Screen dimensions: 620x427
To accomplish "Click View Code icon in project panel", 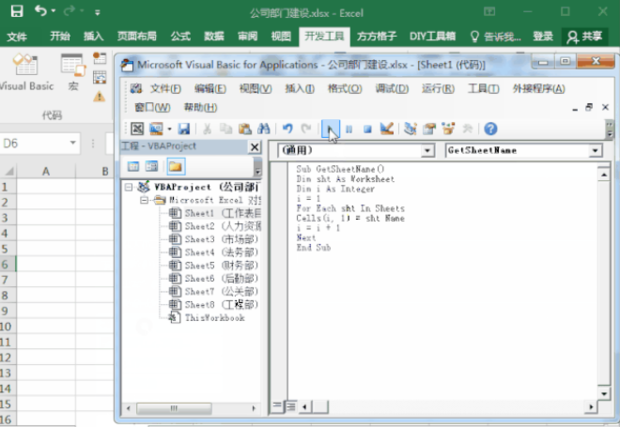I will coord(134,166).
